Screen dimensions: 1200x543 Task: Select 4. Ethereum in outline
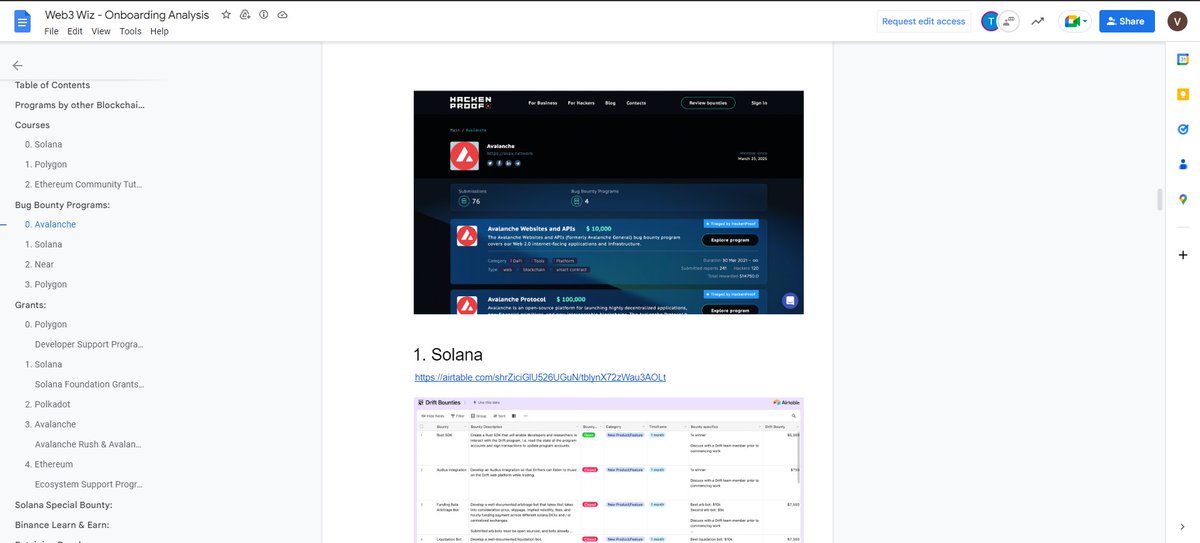[x=48, y=465]
